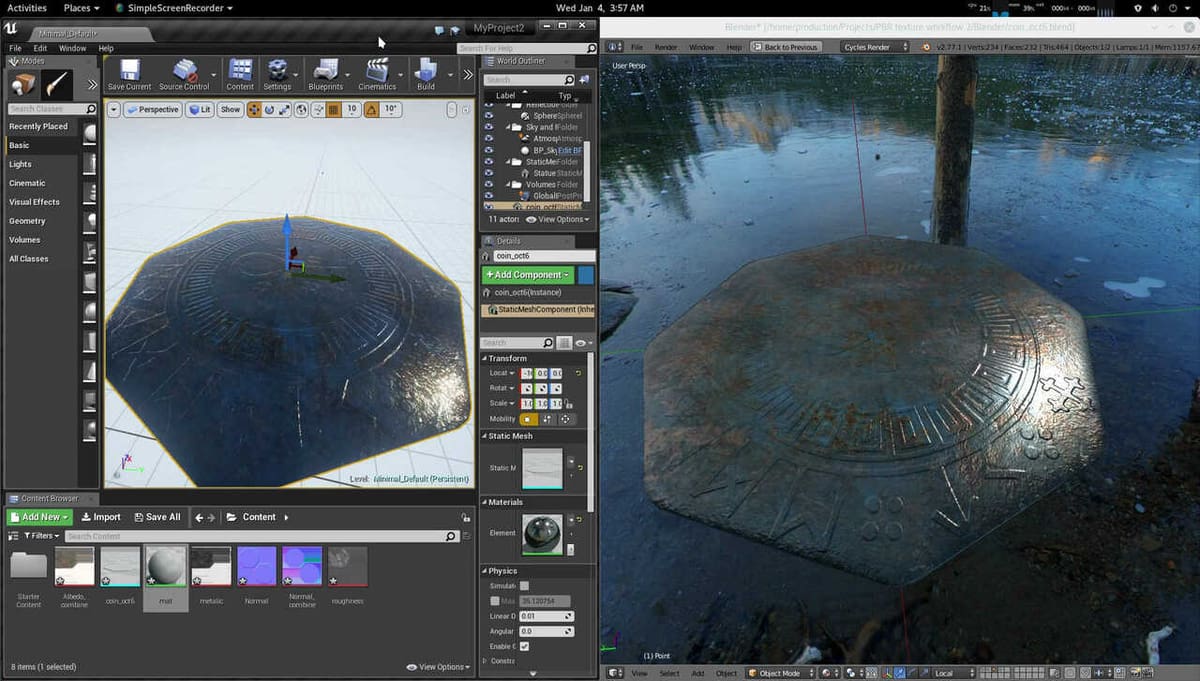The width and height of the screenshot is (1200, 681).
Task: Click the Blueprints toolbar icon
Action: pos(326,70)
